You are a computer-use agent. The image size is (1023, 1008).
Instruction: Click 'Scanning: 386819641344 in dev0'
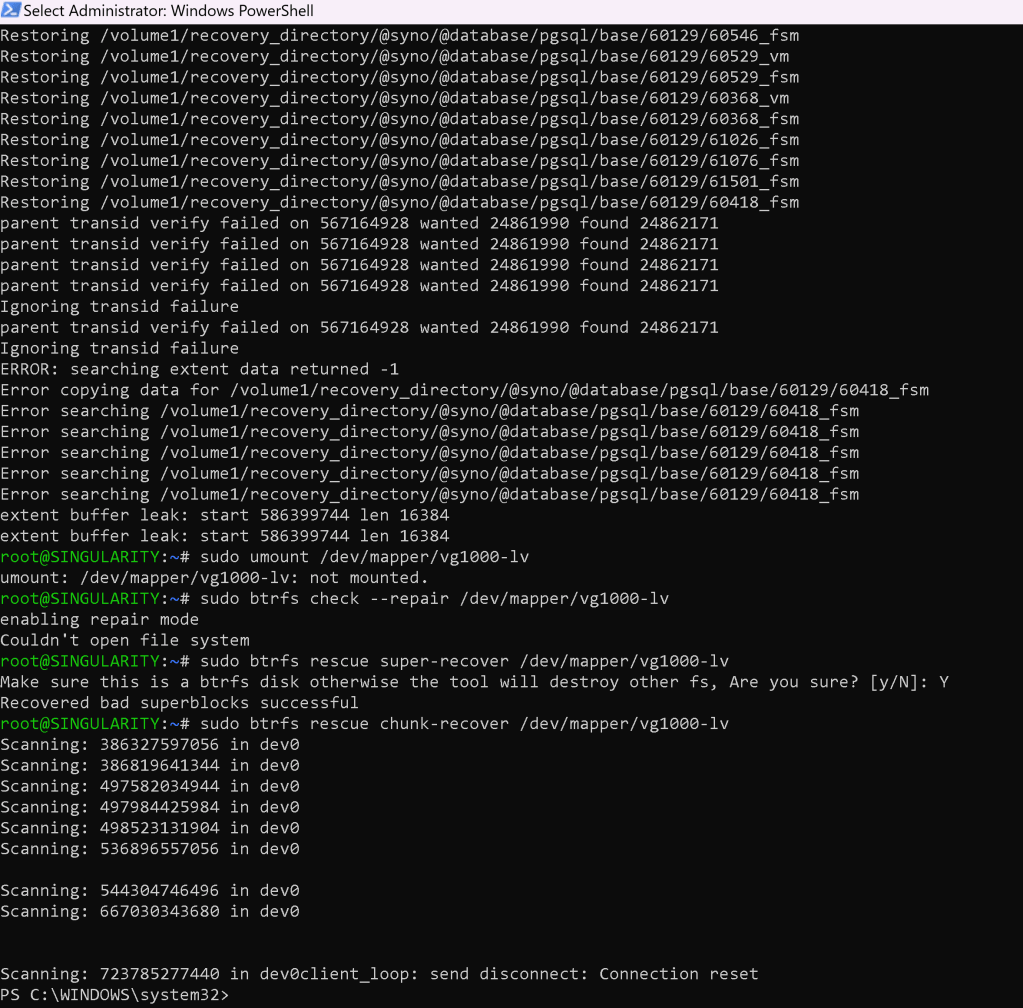point(149,766)
